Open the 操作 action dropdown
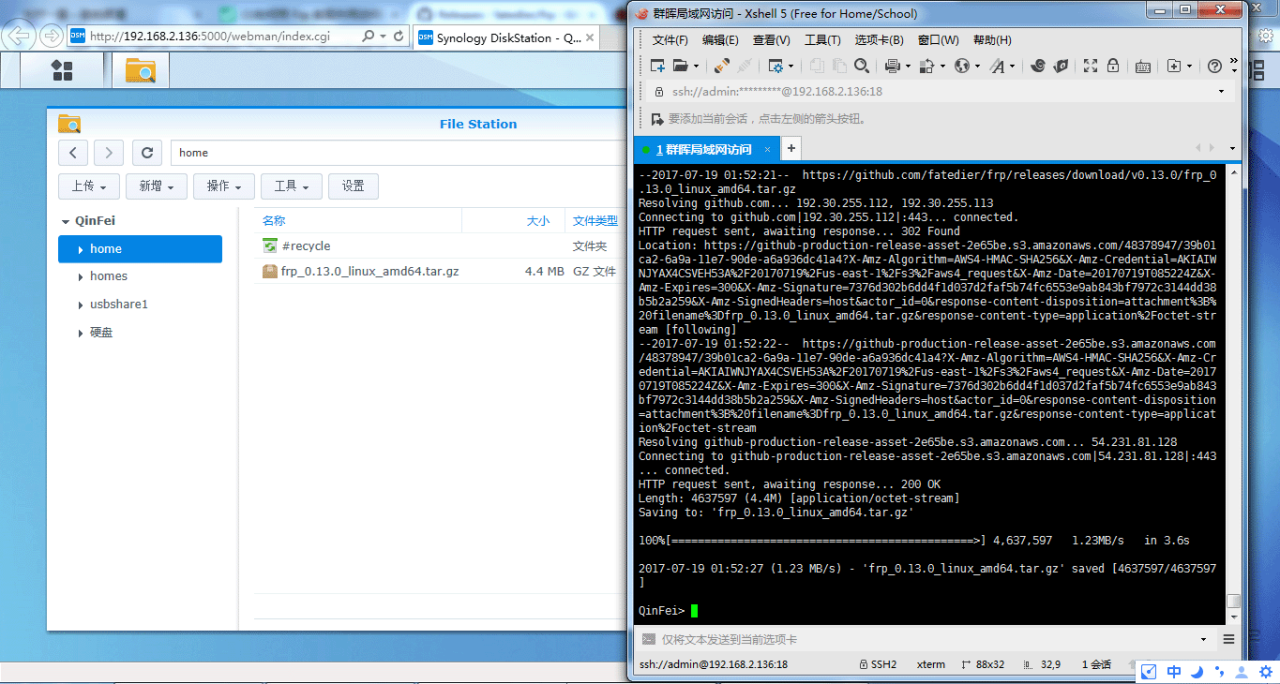 (x=223, y=186)
